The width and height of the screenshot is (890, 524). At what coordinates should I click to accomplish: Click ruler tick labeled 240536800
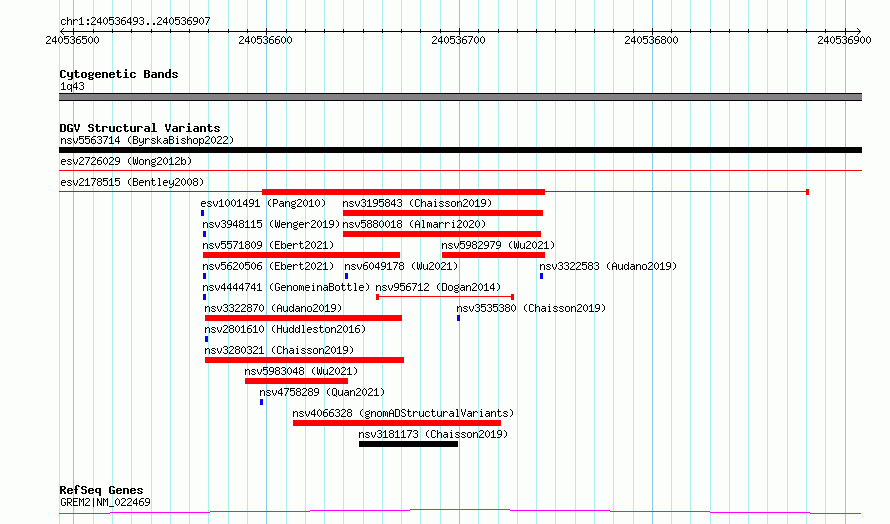pyautogui.click(x=652, y=40)
